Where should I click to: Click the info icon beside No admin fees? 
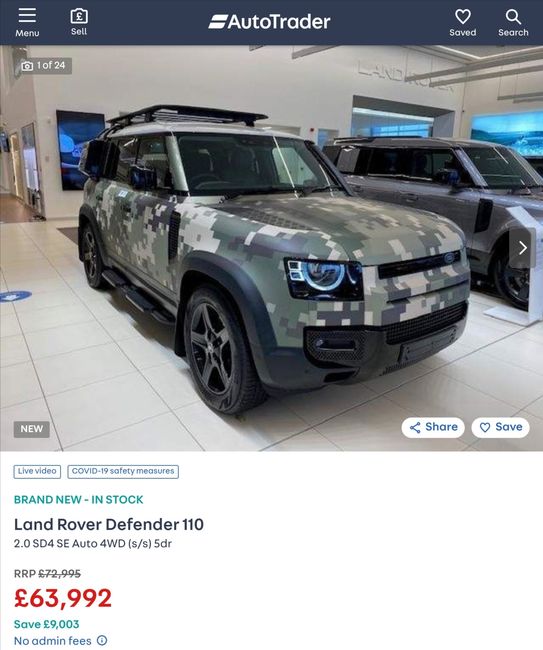point(102,640)
